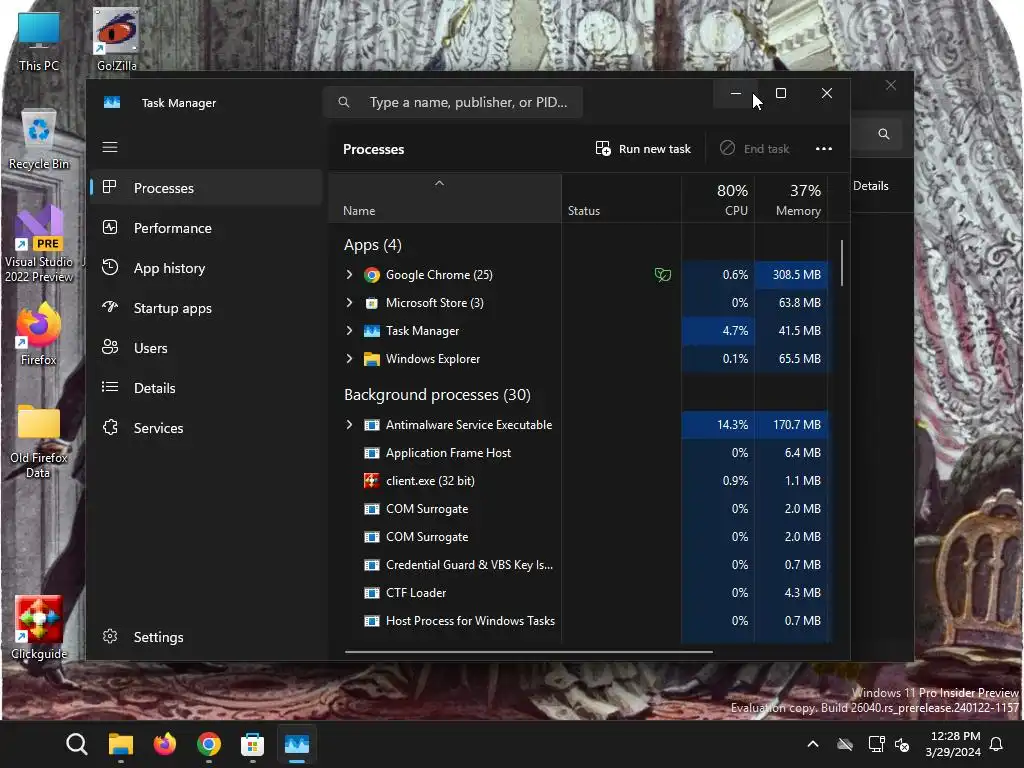Open GoZilla desktop shortcut
The width and height of the screenshot is (1024, 768).
(x=116, y=39)
